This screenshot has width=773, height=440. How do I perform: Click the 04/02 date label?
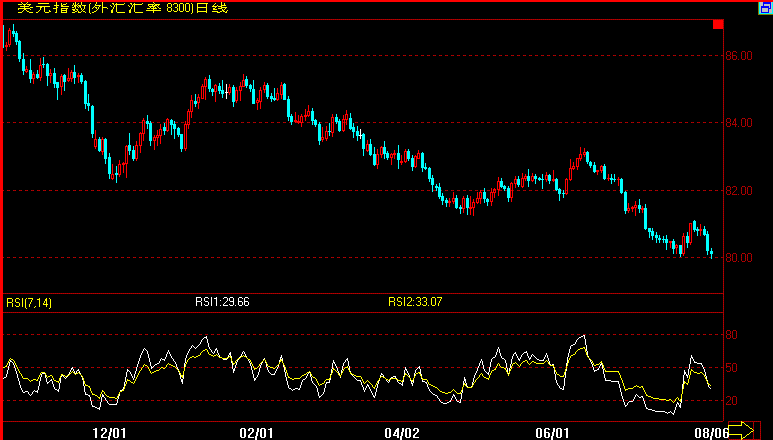point(402,433)
